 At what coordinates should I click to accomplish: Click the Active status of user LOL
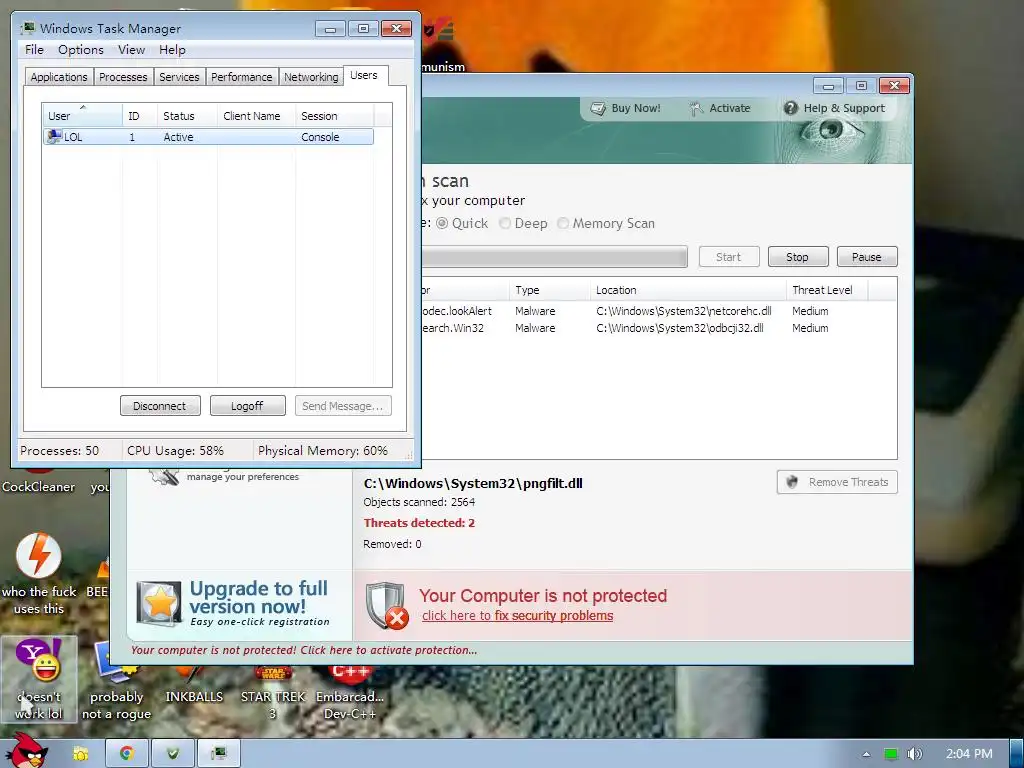(178, 137)
